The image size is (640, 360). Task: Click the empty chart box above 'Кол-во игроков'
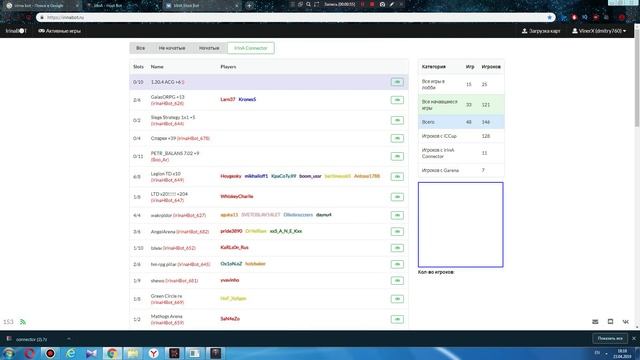(x=460, y=224)
